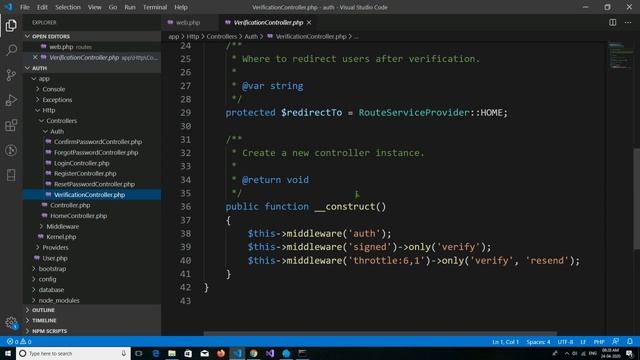
Task: Open LoginController.php in the explorer
Action: 82,163
